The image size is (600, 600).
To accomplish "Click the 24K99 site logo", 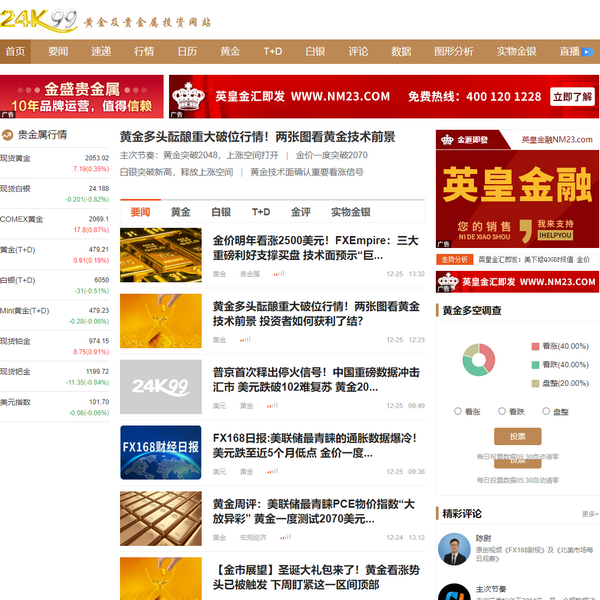I will click(x=40, y=18).
